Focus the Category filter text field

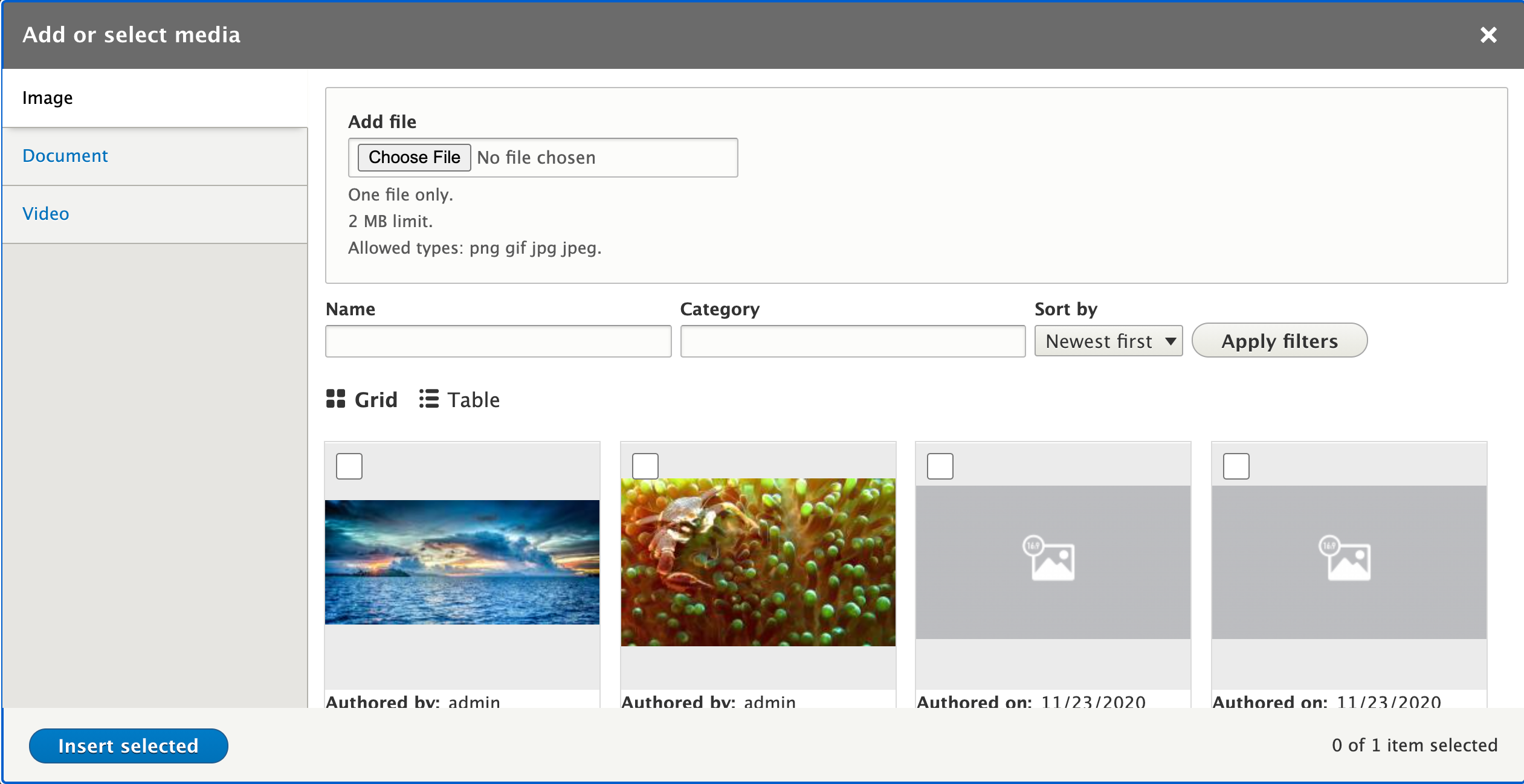pyautogui.click(x=853, y=342)
